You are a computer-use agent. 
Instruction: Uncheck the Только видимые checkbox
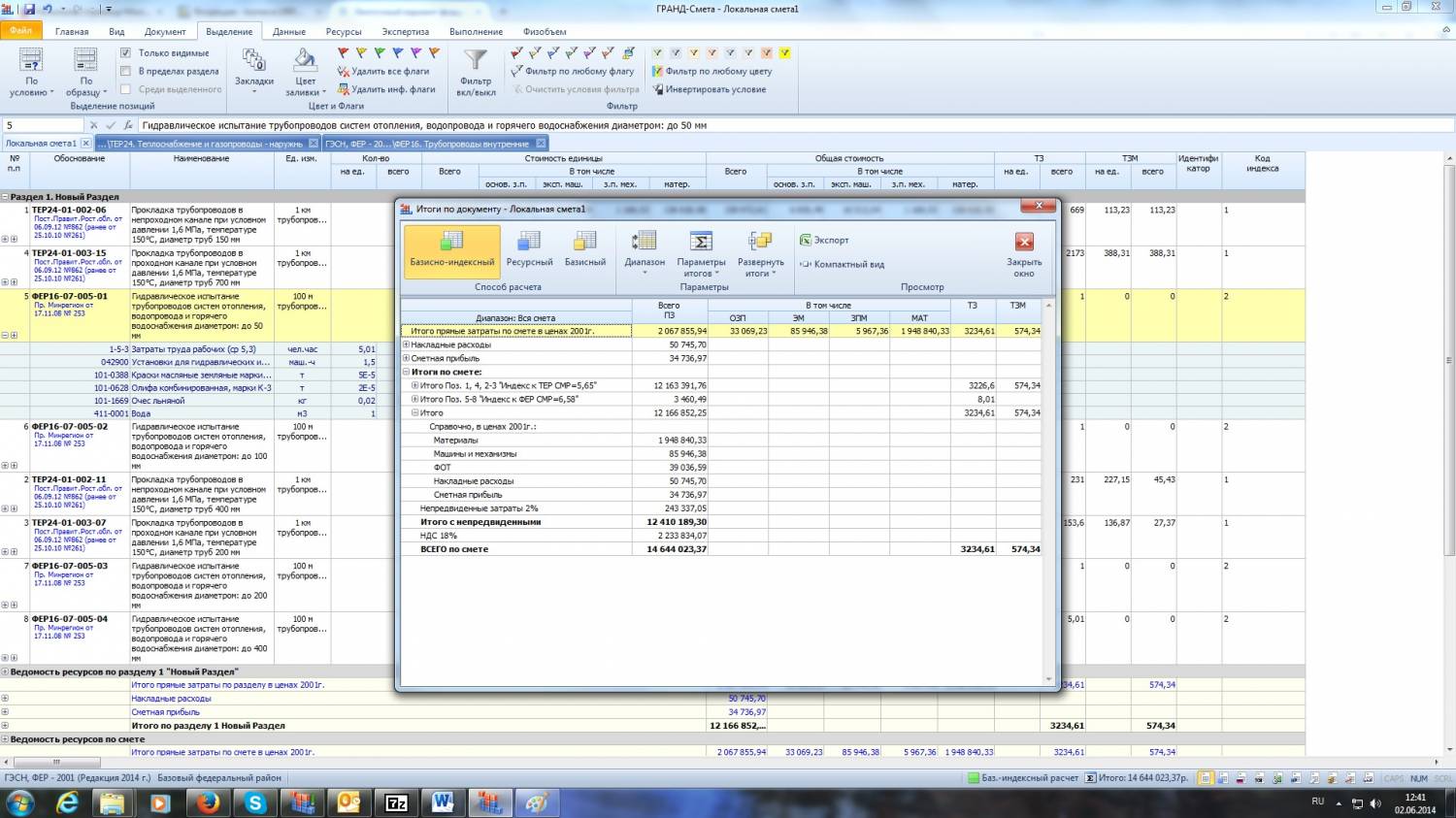point(125,53)
